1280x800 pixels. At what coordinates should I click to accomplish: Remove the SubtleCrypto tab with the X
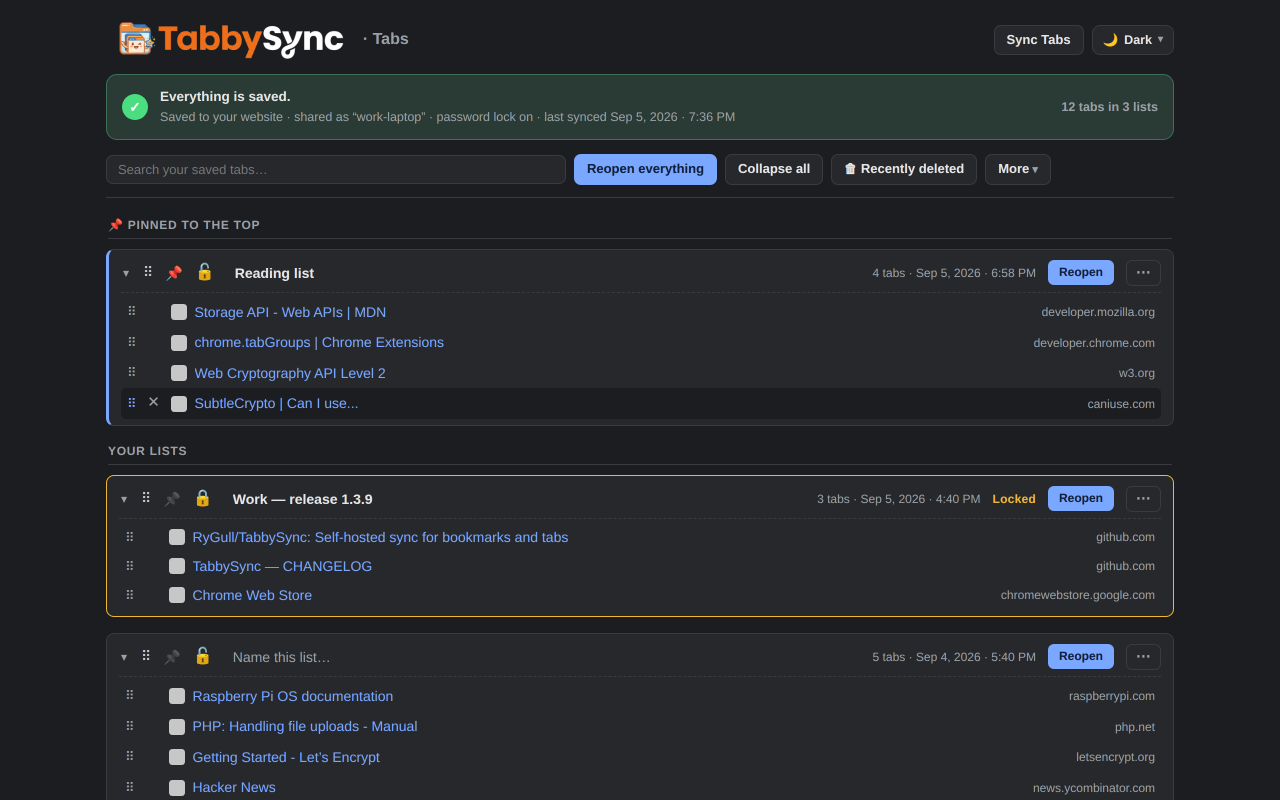pyautogui.click(x=154, y=402)
